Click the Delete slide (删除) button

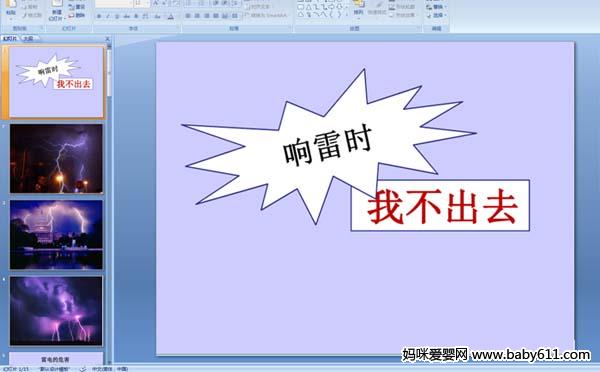(77, 15)
